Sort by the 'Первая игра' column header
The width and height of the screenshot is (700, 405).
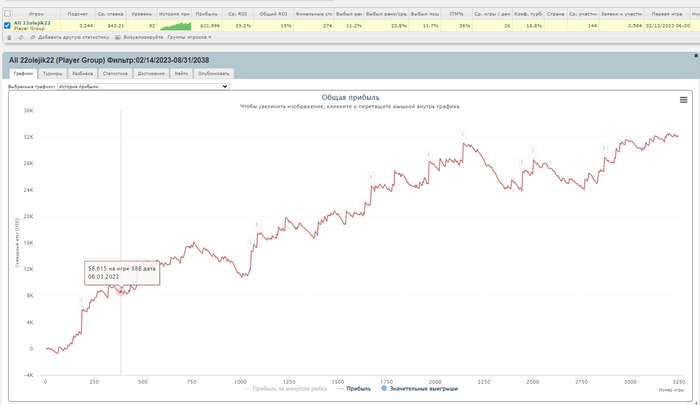tap(667, 14)
